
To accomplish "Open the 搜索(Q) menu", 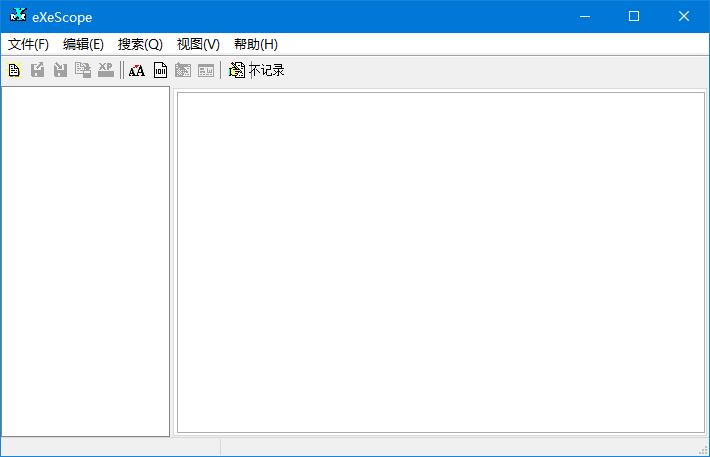I will pyautogui.click(x=140, y=44).
